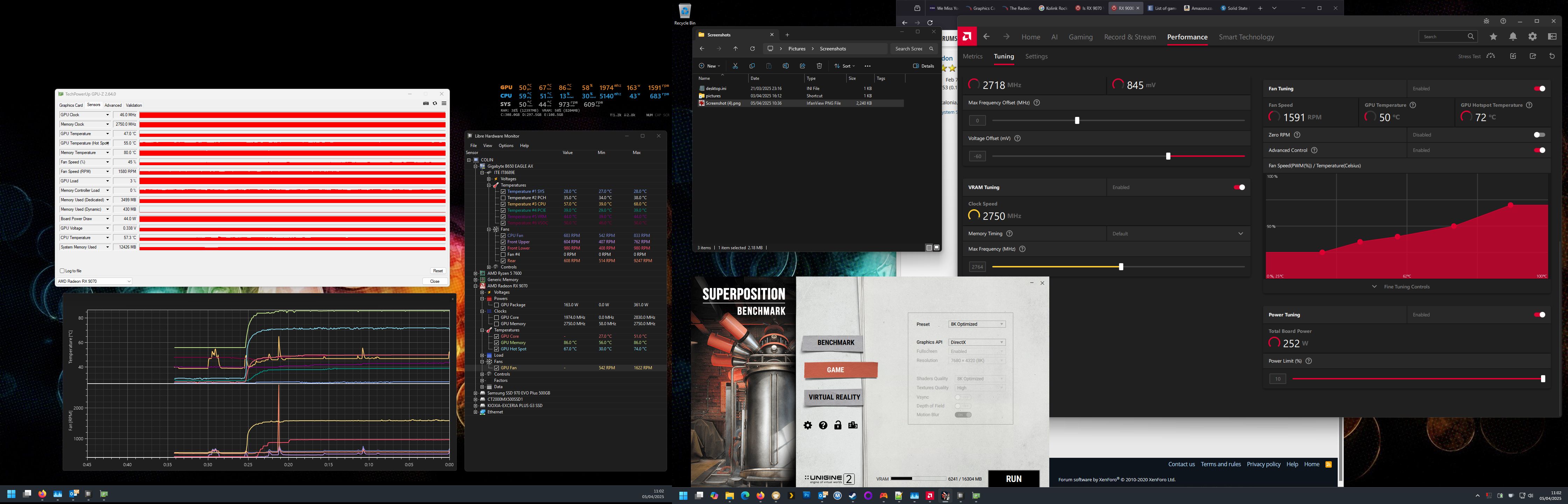Click GPU-Z screenshot camera icon
The image size is (1568, 504).
[426, 104]
